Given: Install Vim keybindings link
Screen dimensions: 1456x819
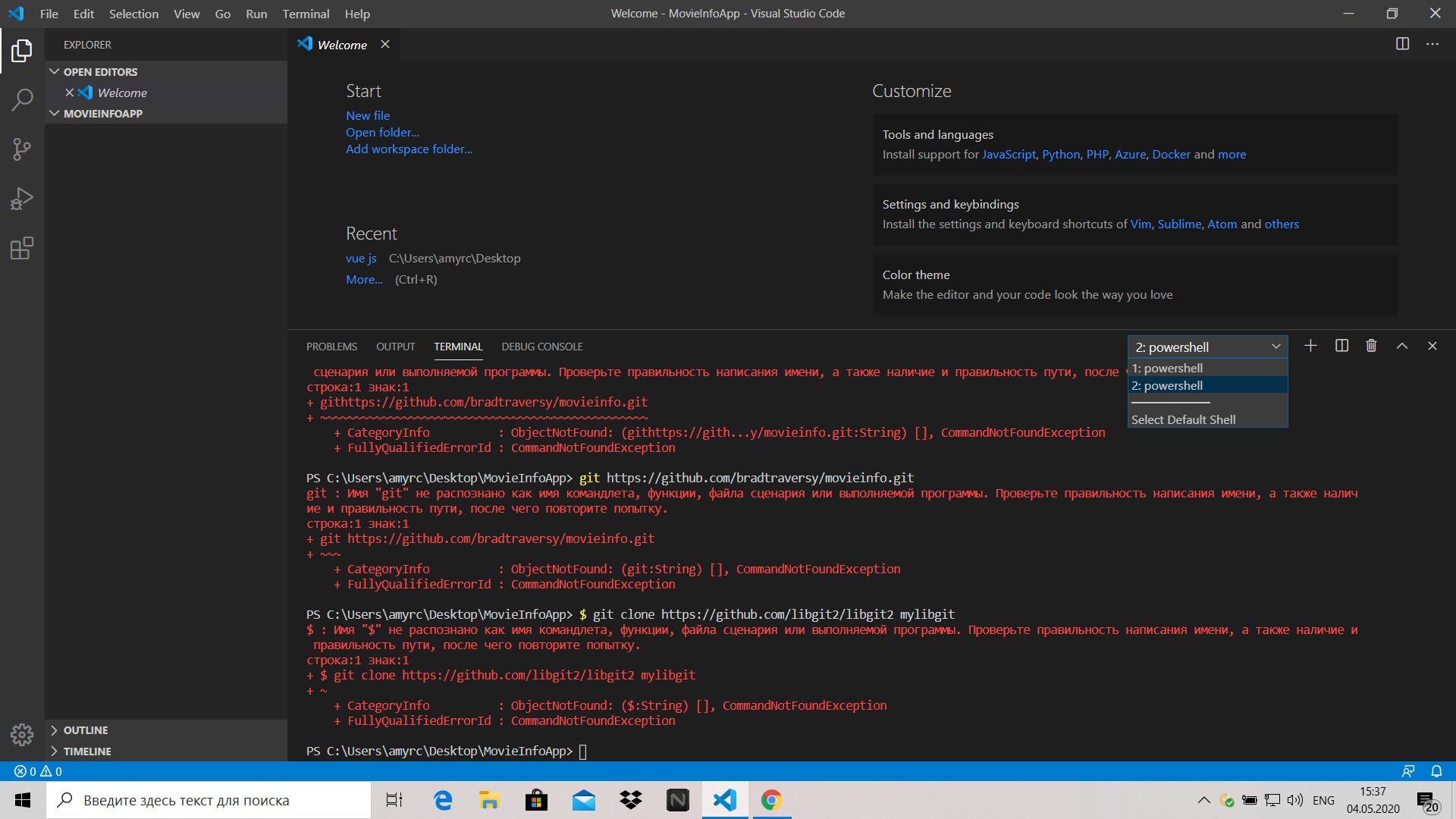Looking at the screenshot, I should click(1141, 224).
